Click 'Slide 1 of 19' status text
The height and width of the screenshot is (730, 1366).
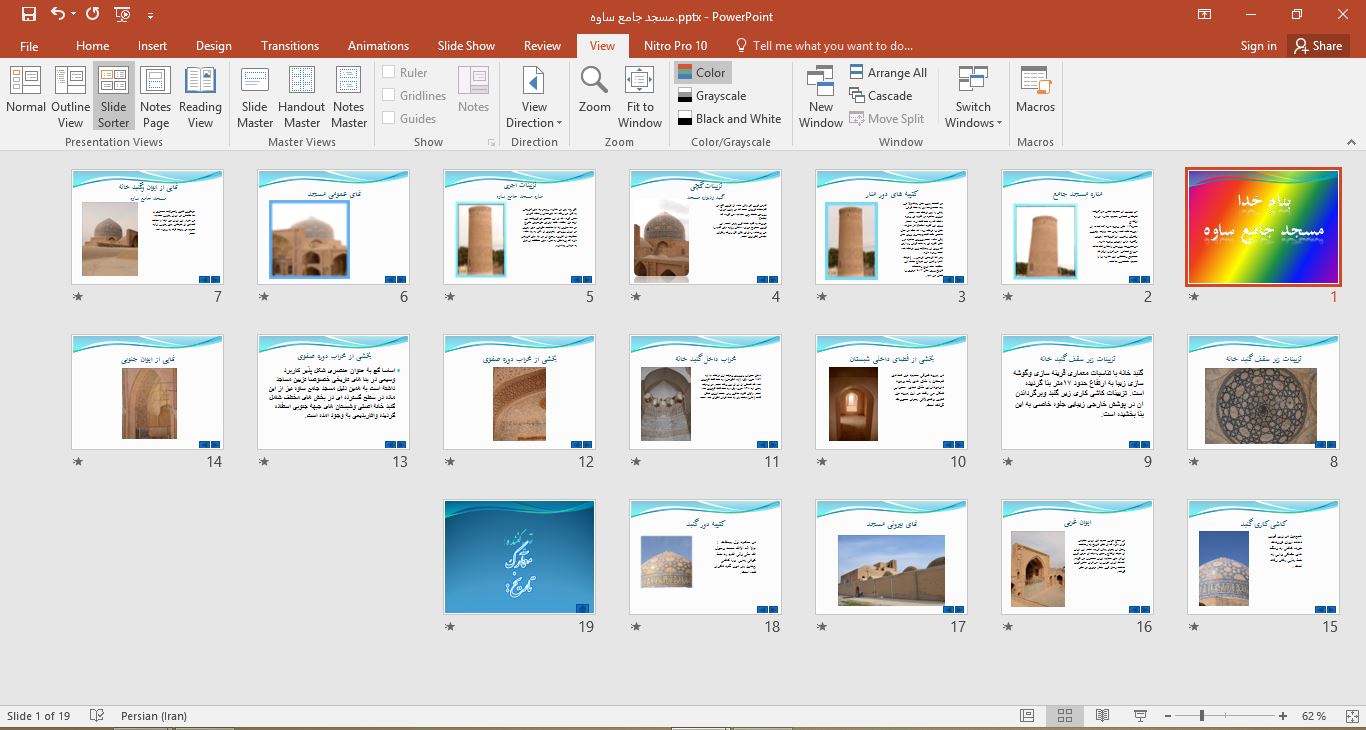[x=39, y=716]
